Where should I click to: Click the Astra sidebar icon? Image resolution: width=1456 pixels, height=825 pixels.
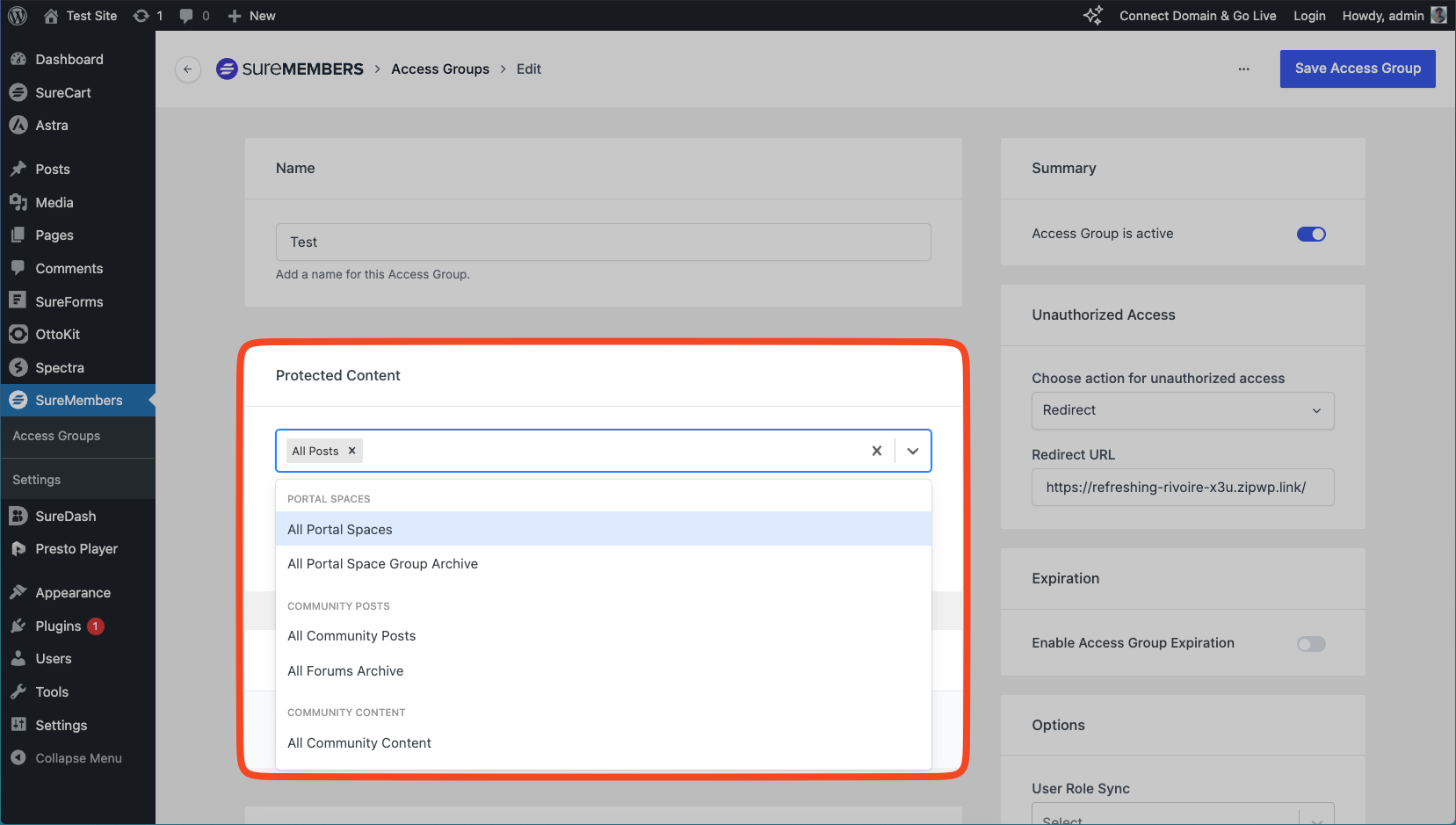pos(18,125)
